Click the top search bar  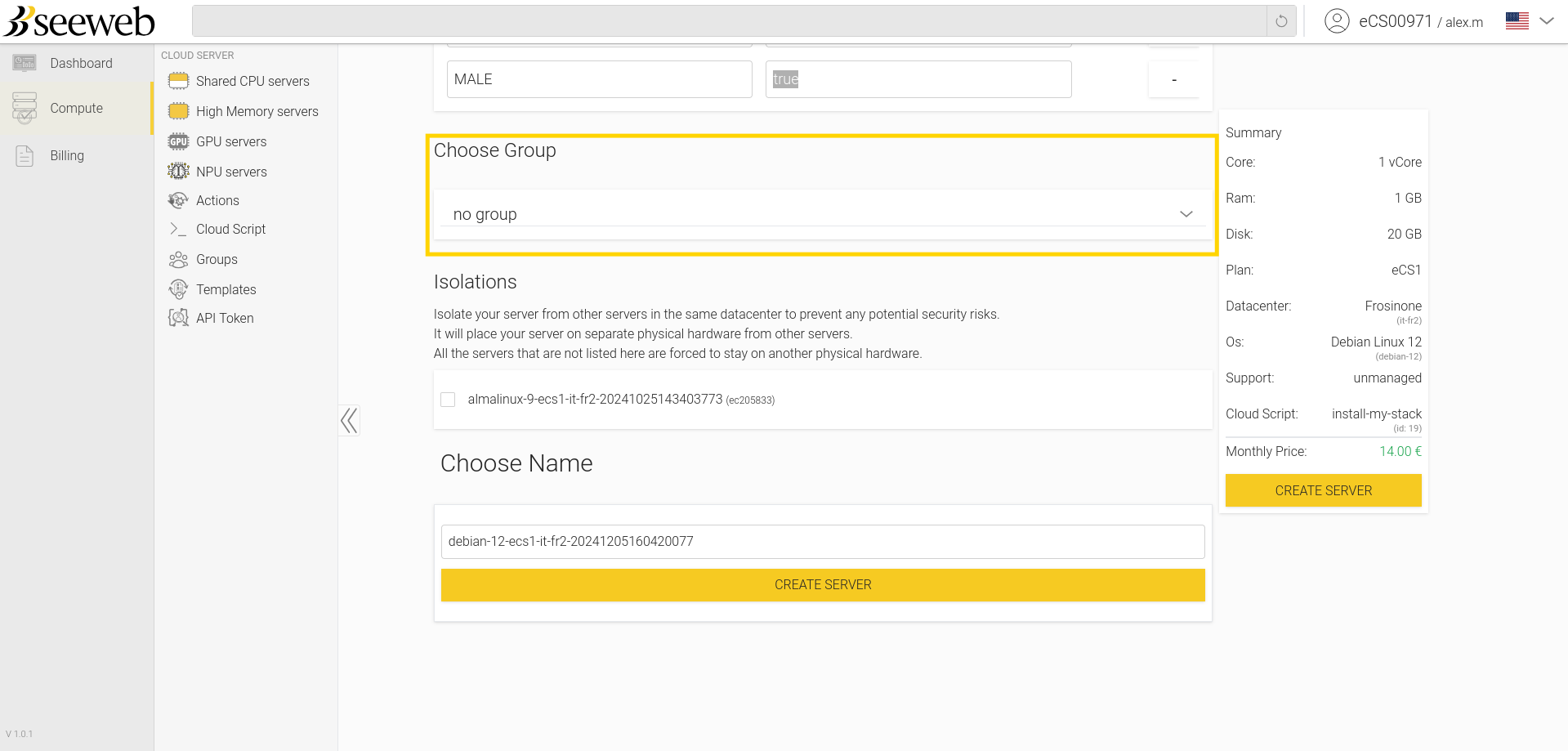pyautogui.click(x=730, y=21)
